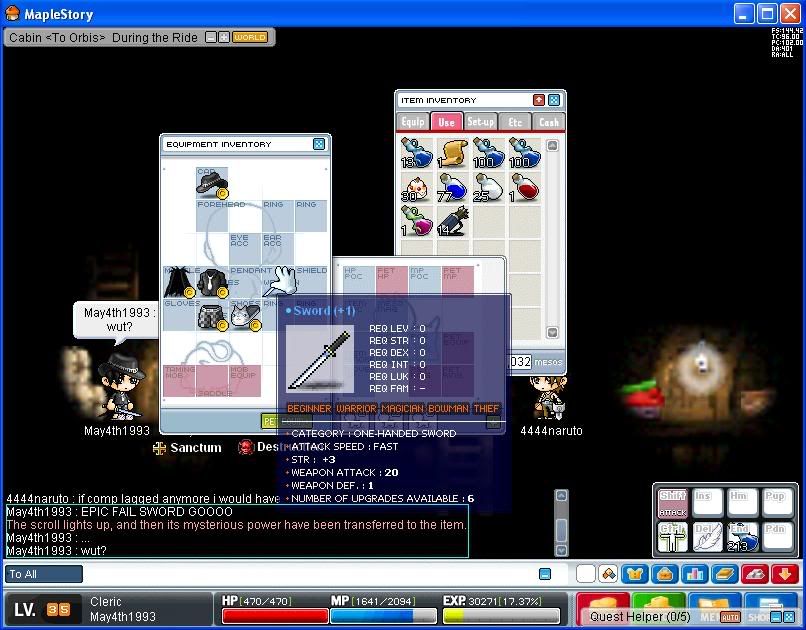Choose the blue potion stack of 77
Screen dimensions: 806x630
pyautogui.click(x=453, y=188)
